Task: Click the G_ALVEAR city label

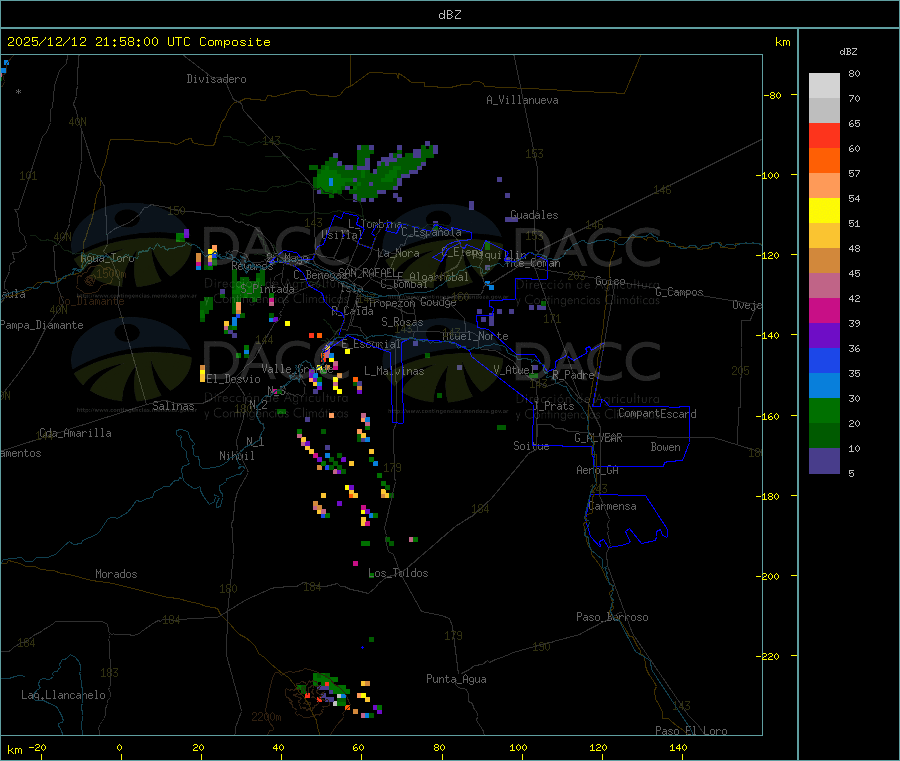Action: pyautogui.click(x=598, y=437)
